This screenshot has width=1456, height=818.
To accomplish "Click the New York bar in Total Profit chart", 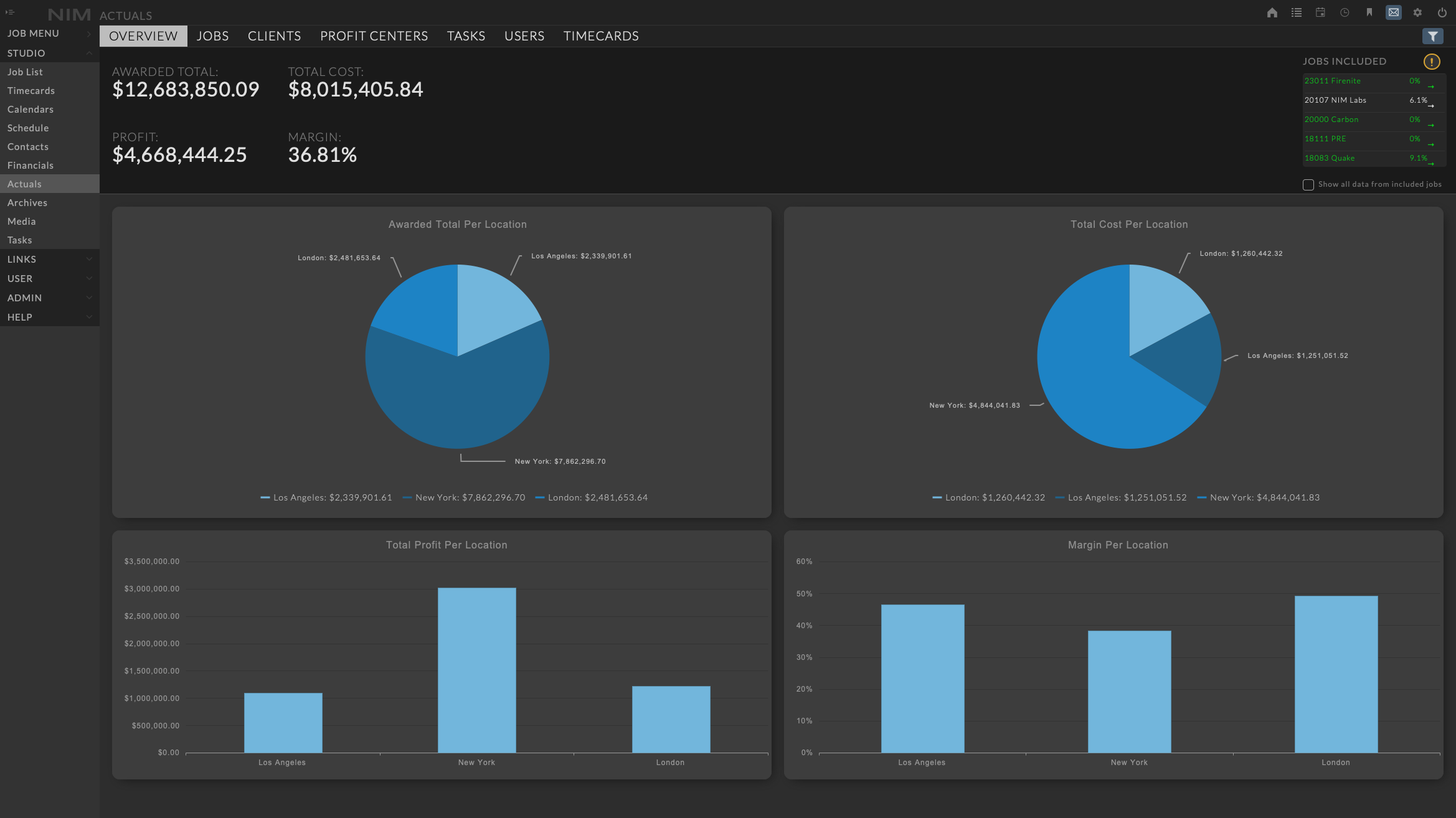I will (x=476, y=669).
